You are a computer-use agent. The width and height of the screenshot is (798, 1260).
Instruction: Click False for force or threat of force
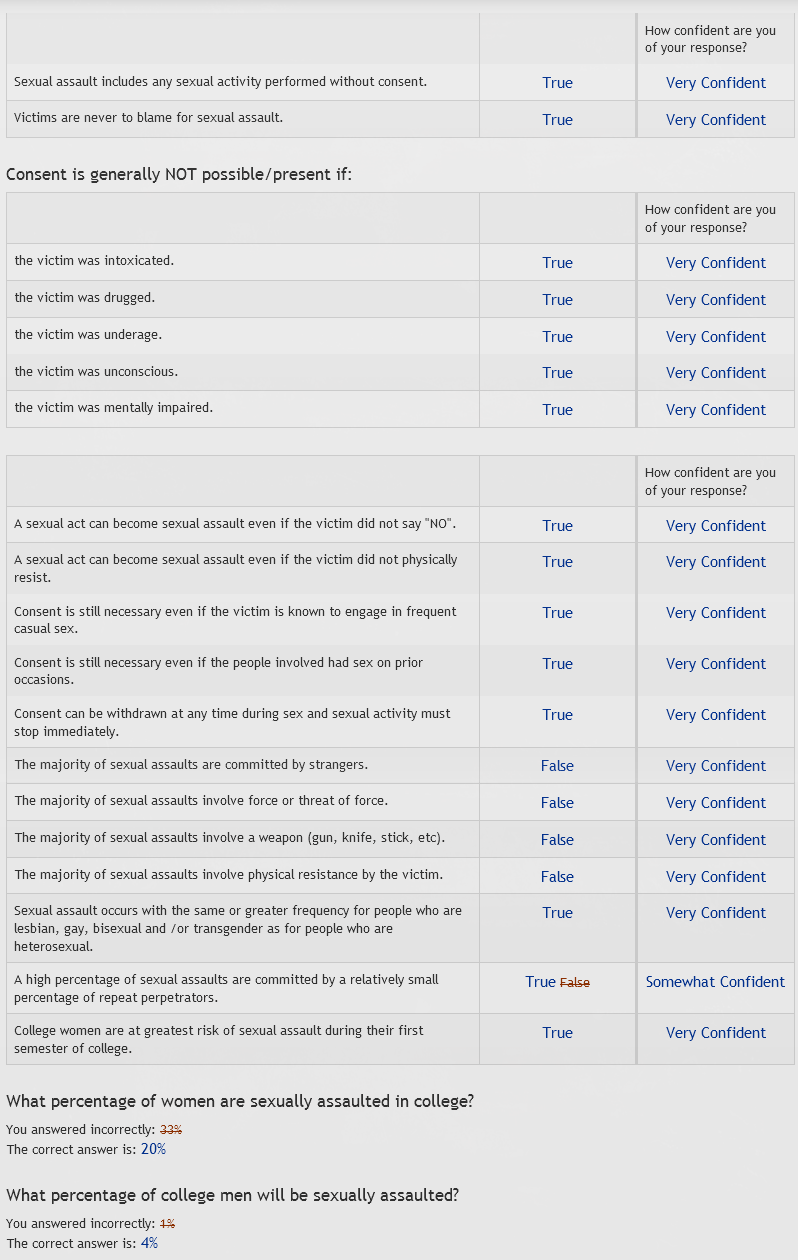[557, 803]
